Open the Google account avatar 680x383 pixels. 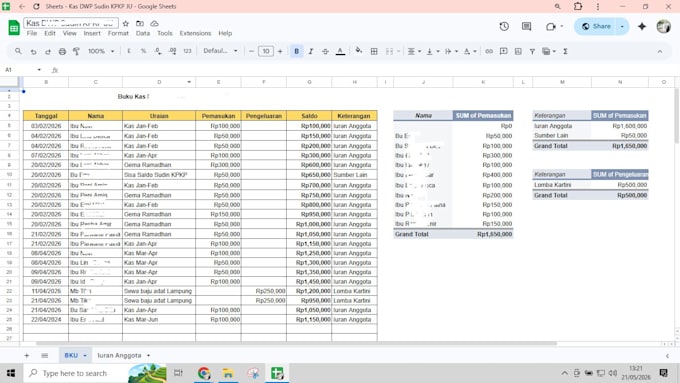tap(663, 26)
